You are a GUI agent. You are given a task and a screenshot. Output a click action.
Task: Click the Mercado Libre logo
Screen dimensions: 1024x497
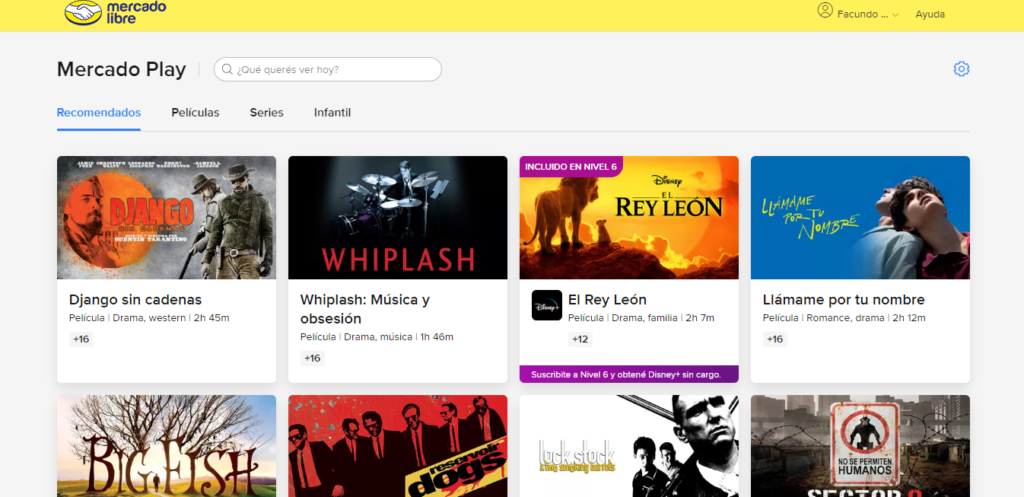(115, 13)
